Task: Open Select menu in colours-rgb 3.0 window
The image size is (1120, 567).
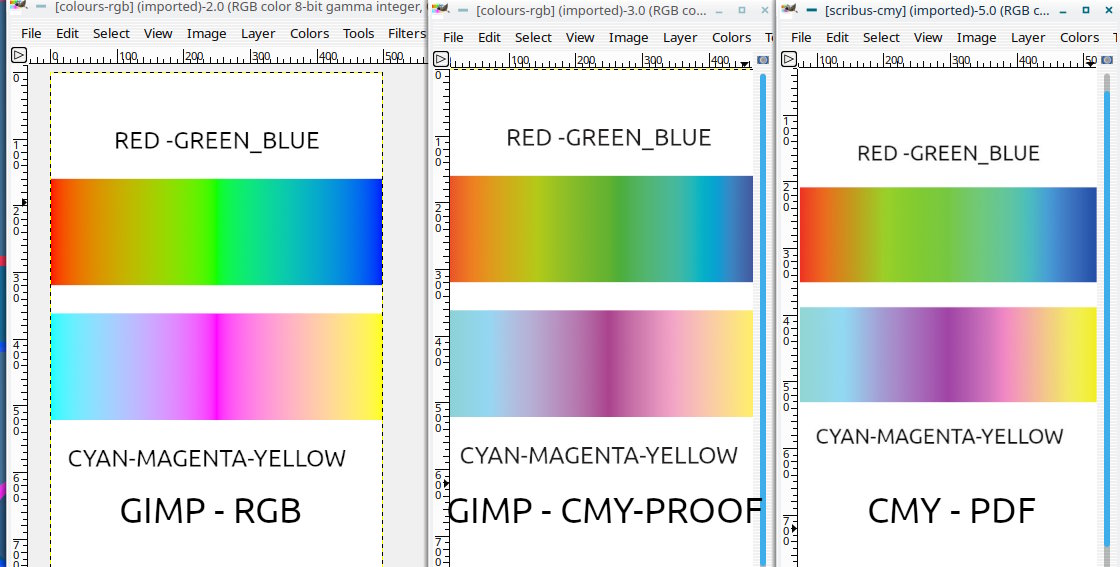Action: coord(533,37)
